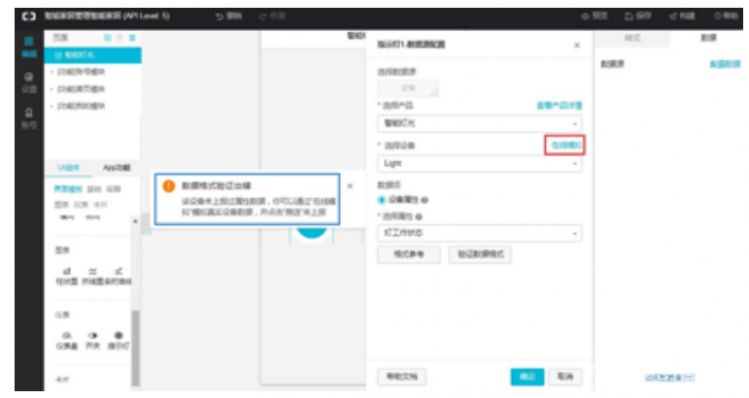Viewport: 749px width, 398px height.
Task: Open the 智能灯光 product dropdown
Action: [x=480, y=124]
